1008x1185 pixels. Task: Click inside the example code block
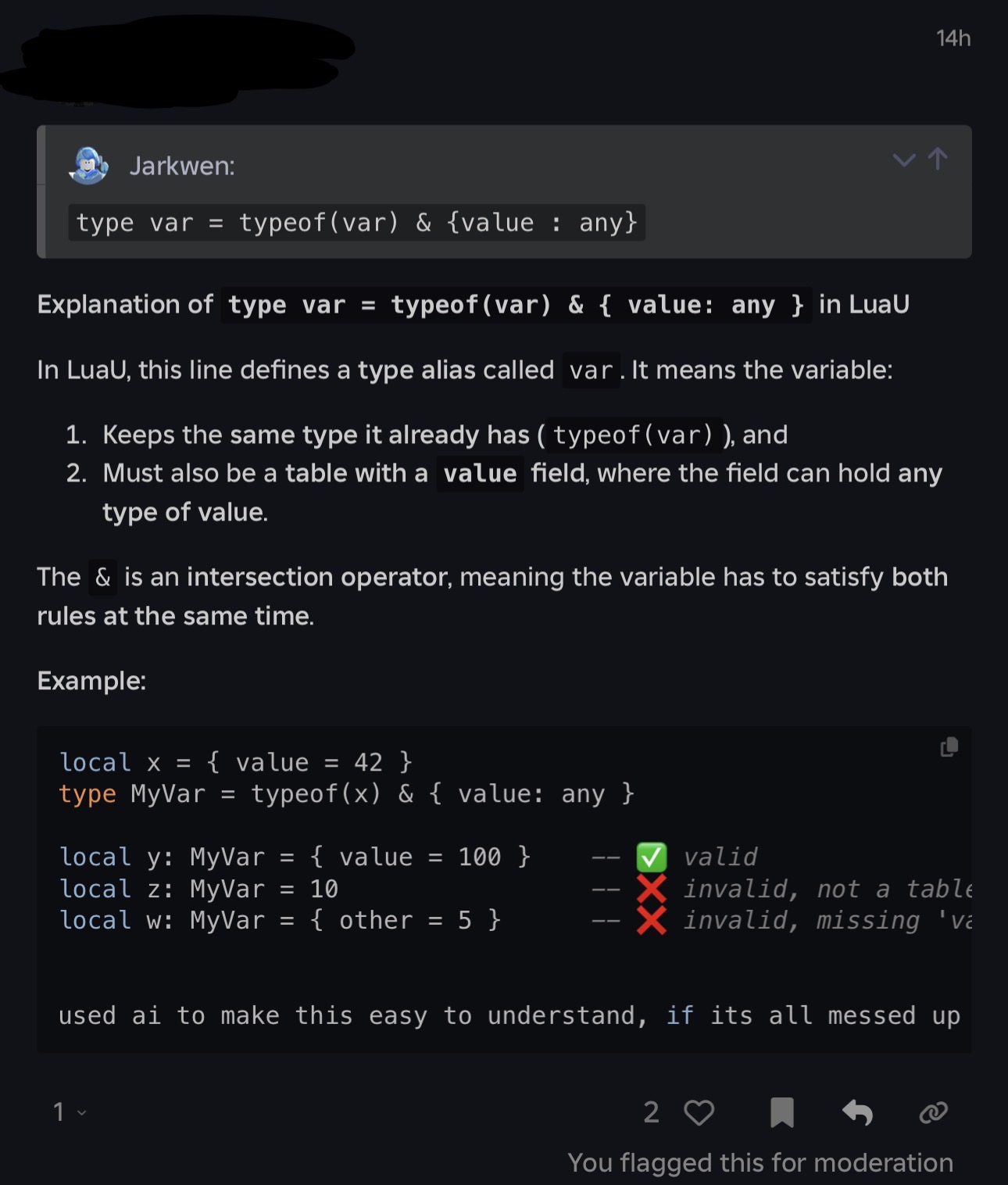504,889
